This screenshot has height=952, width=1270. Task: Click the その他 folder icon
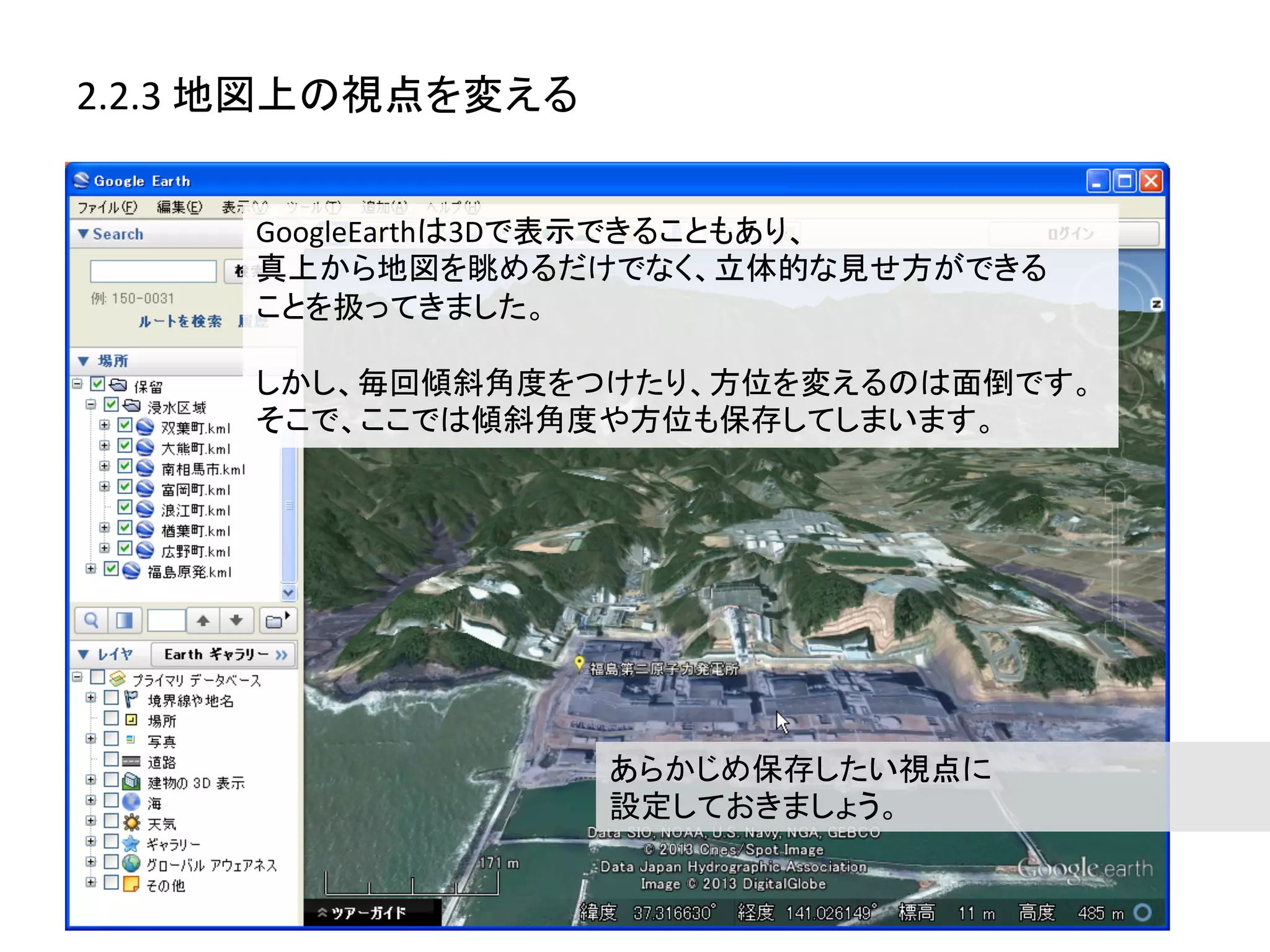(131, 884)
